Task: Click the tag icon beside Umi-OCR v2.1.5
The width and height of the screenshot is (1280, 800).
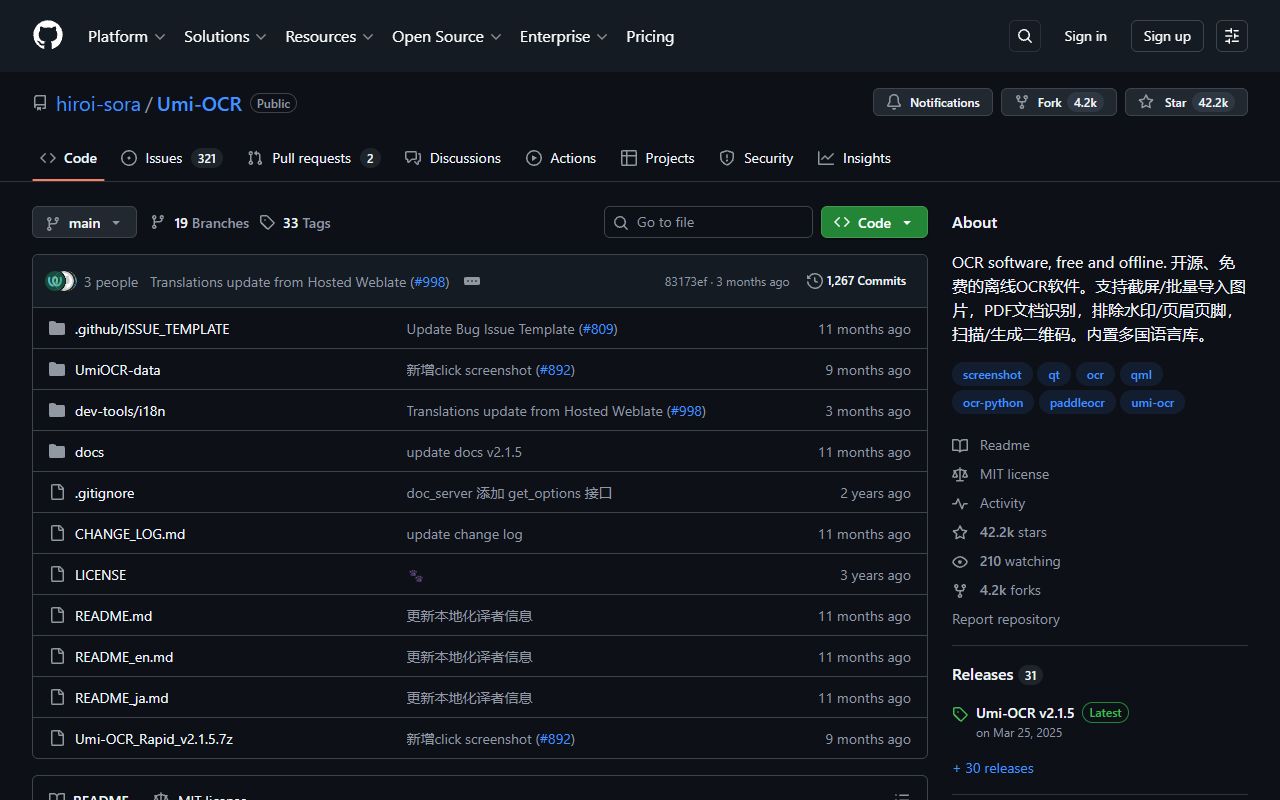Action: [960, 712]
